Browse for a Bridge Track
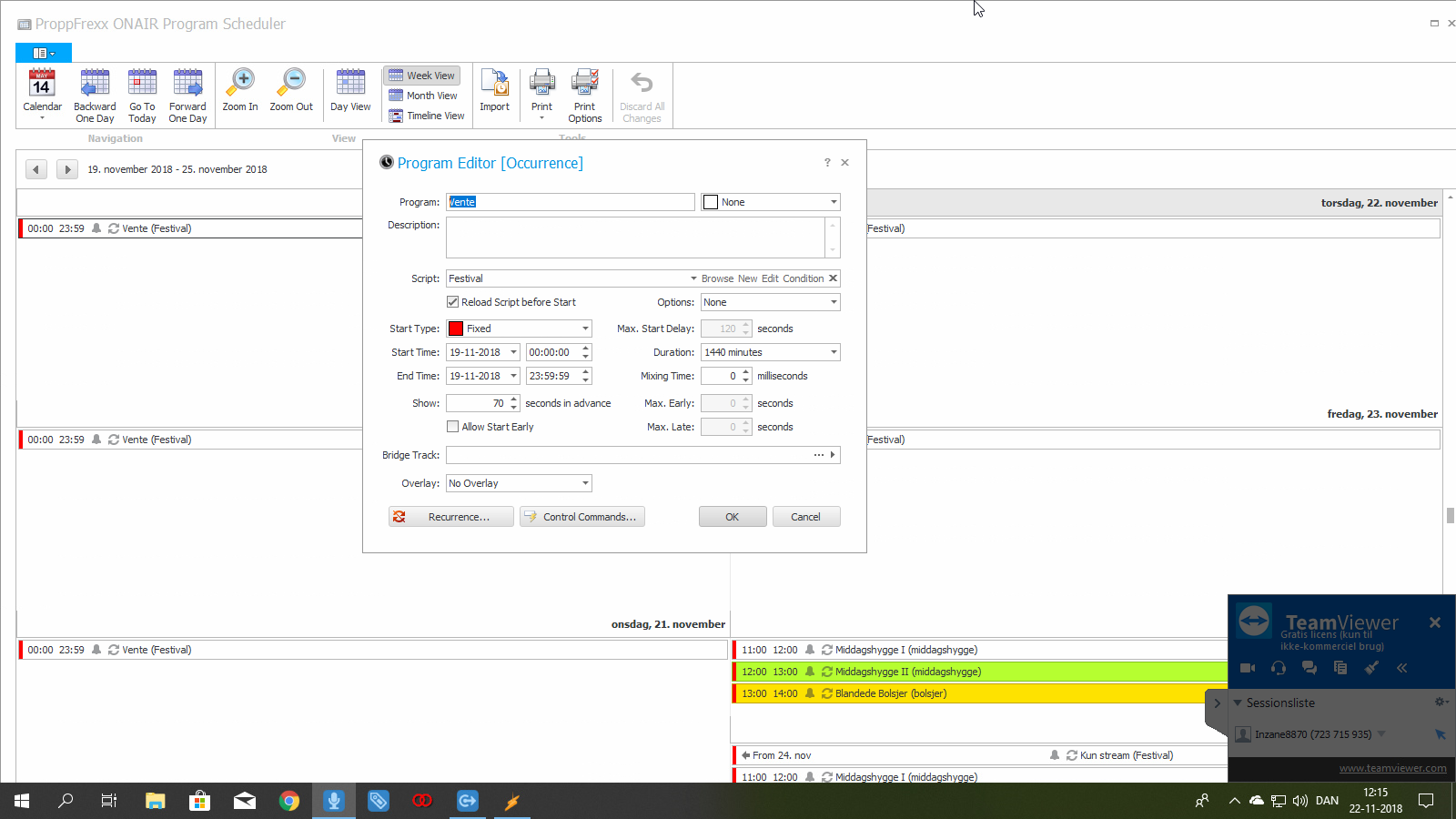This screenshot has height=819, width=1456. pos(819,455)
